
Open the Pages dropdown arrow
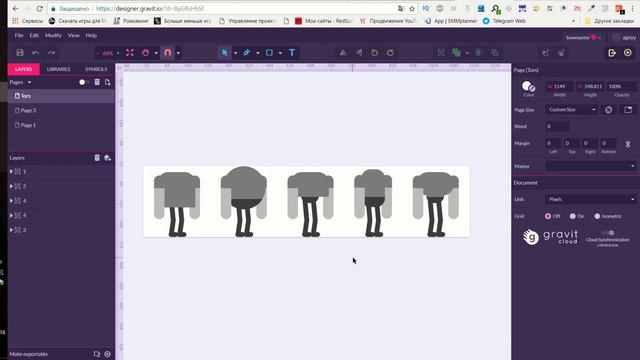click(29, 82)
